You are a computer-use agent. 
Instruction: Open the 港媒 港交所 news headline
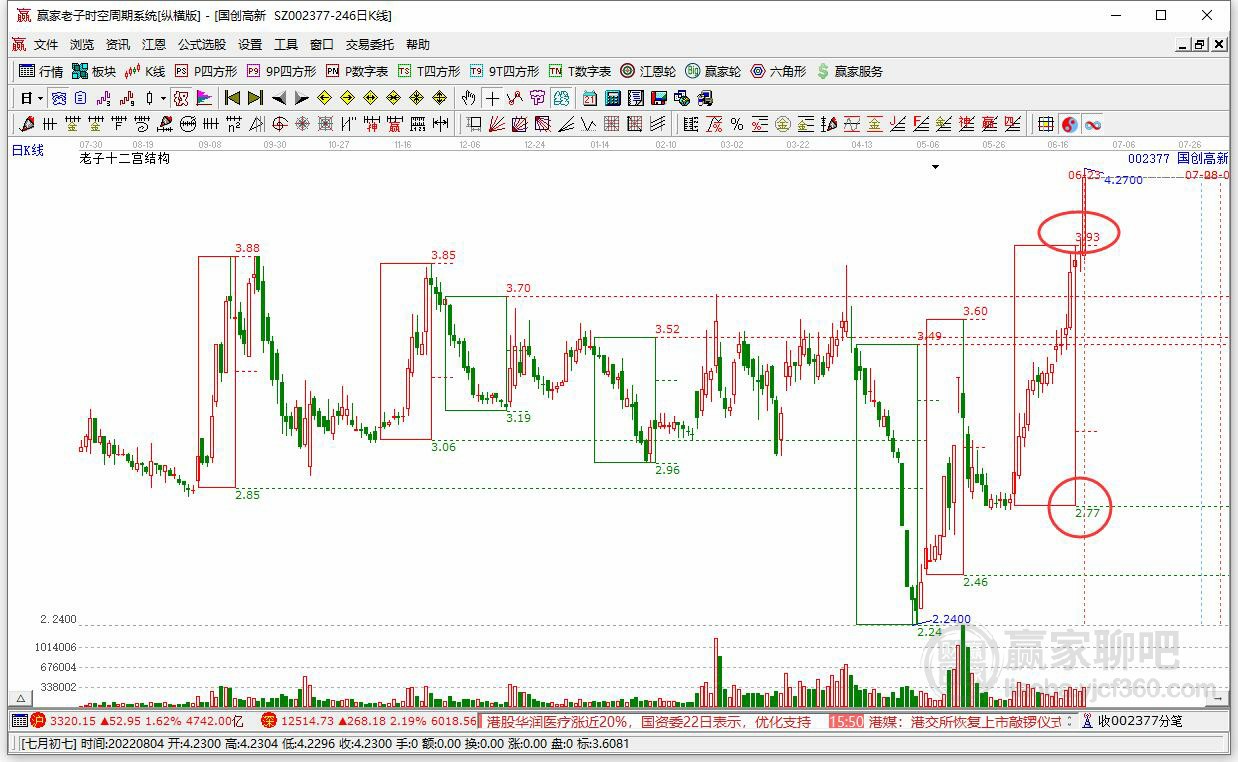coord(963,720)
